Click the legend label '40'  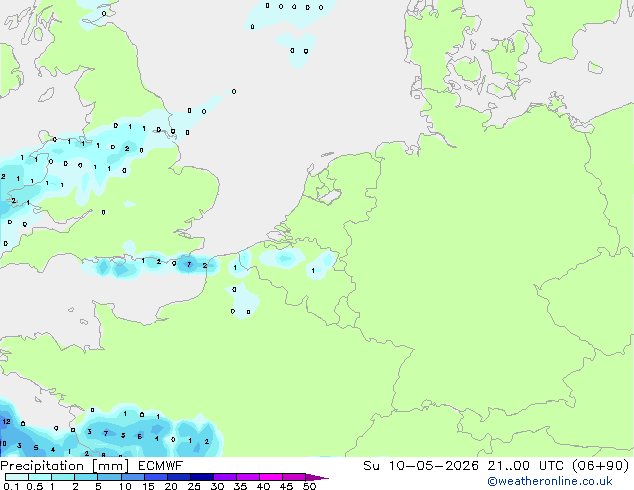pyautogui.click(x=263, y=486)
